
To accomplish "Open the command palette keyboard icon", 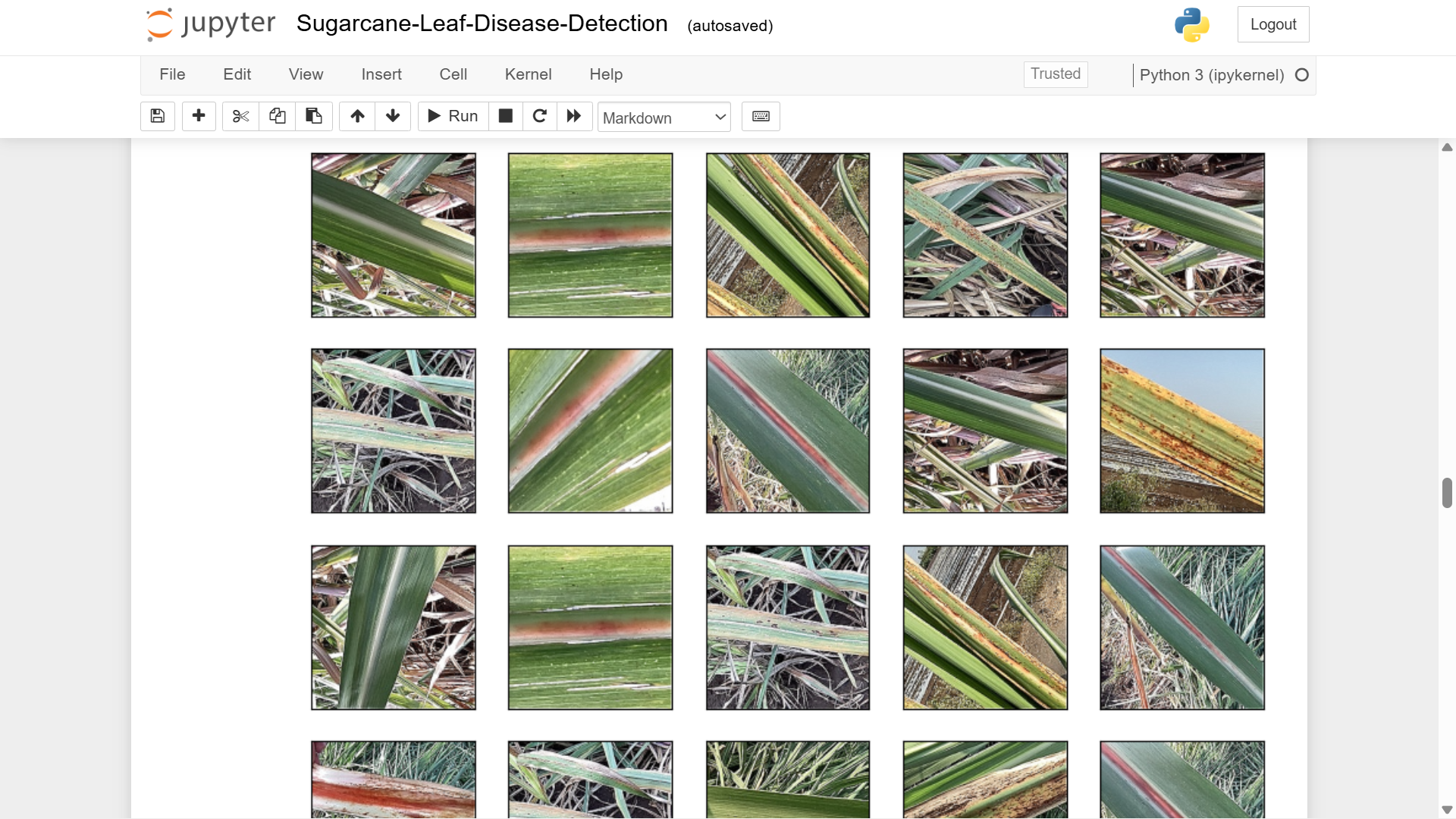I will click(761, 116).
